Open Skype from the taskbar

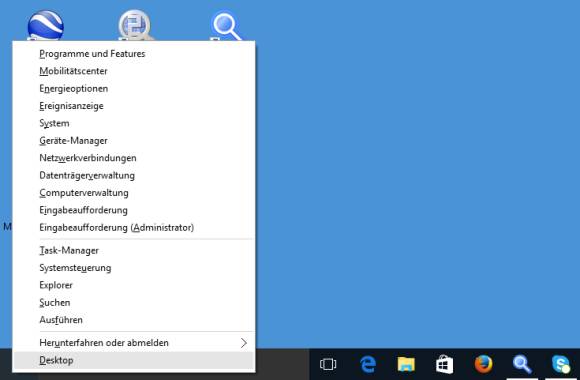(561, 364)
